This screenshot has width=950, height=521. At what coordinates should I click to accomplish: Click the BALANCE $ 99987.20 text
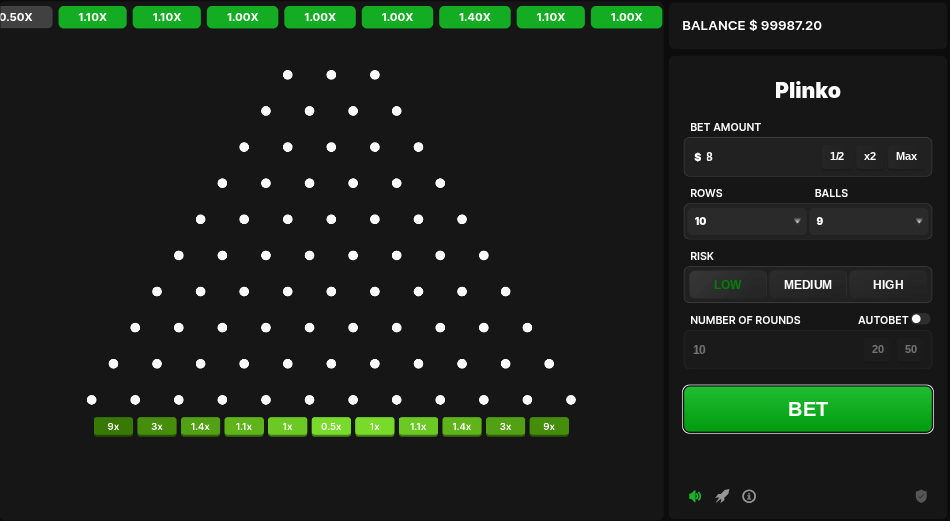point(752,25)
